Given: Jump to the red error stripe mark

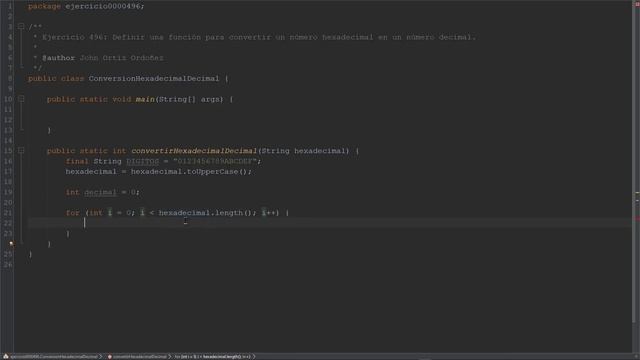Looking at the screenshot, I should tap(637, 219).
